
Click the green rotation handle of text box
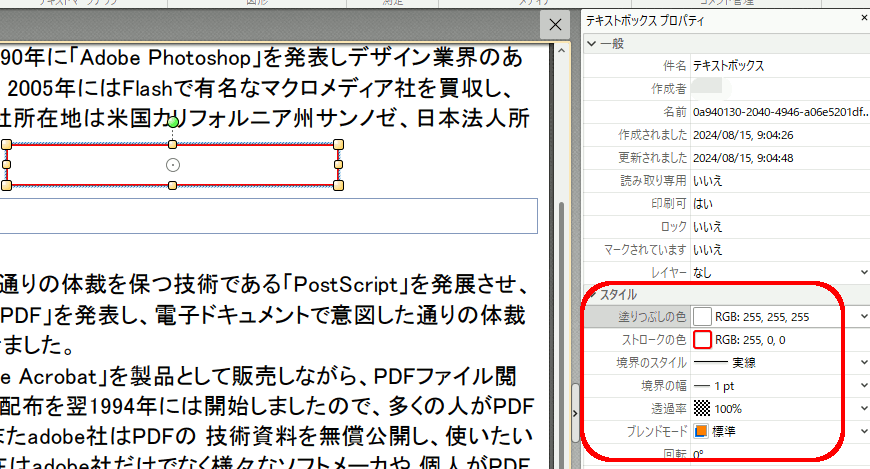click(173, 122)
